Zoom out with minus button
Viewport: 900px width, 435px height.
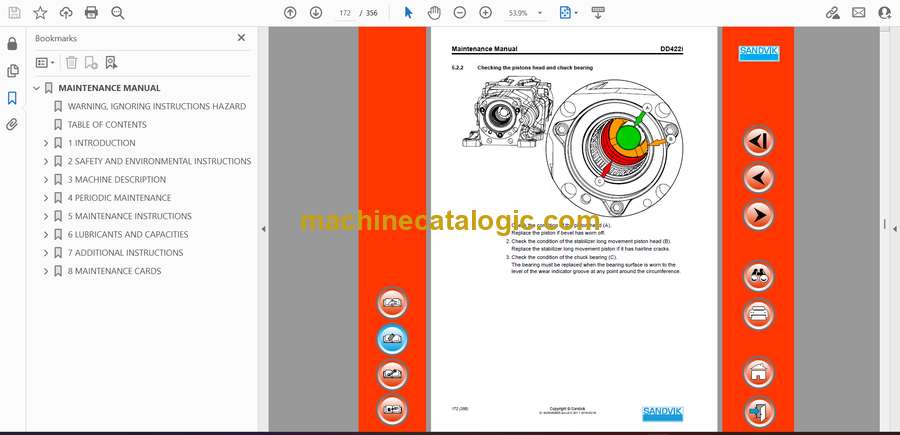point(460,13)
